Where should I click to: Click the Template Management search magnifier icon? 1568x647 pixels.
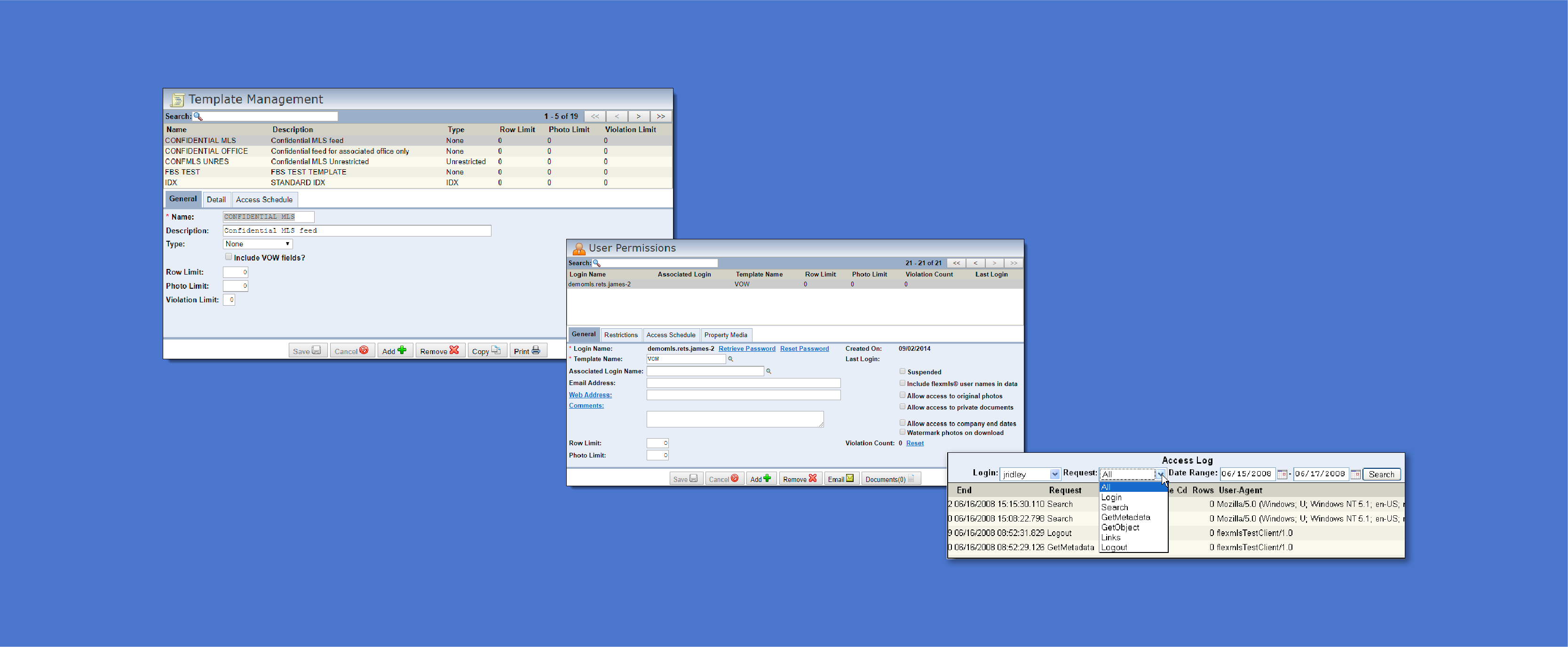point(198,116)
